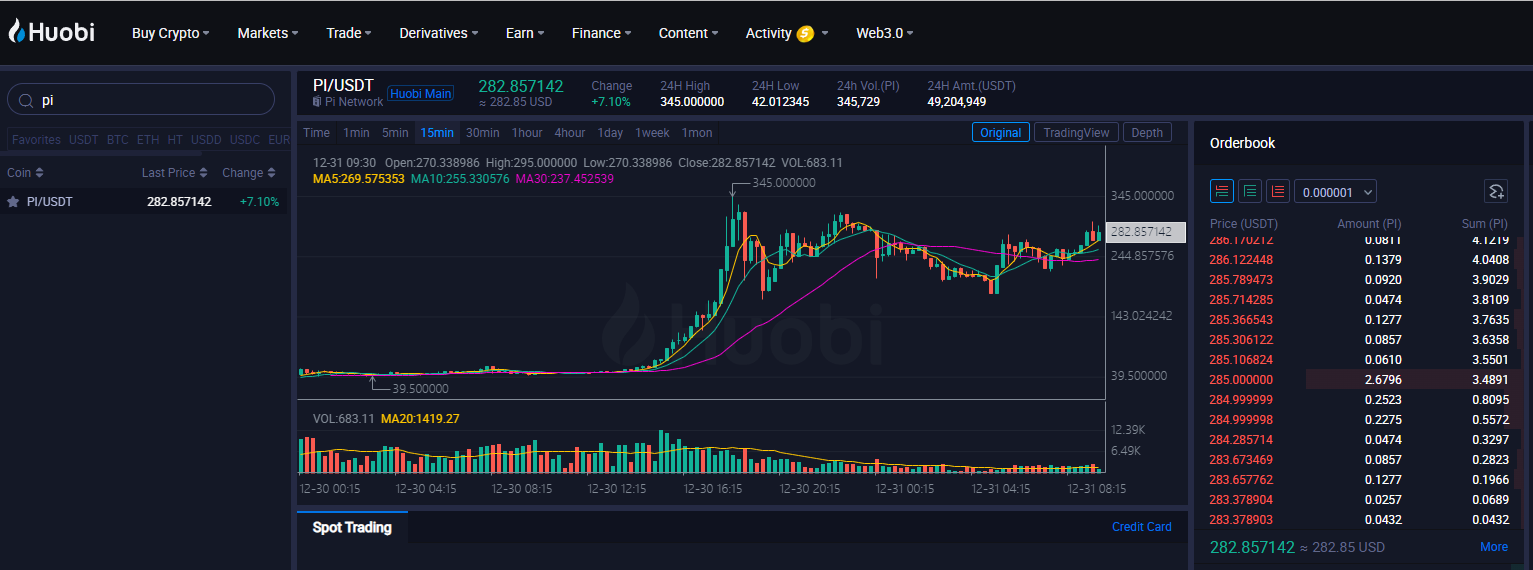Open the orderbook precision 0.000001 dropdown
The height and width of the screenshot is (570, 1533).
1335,191
